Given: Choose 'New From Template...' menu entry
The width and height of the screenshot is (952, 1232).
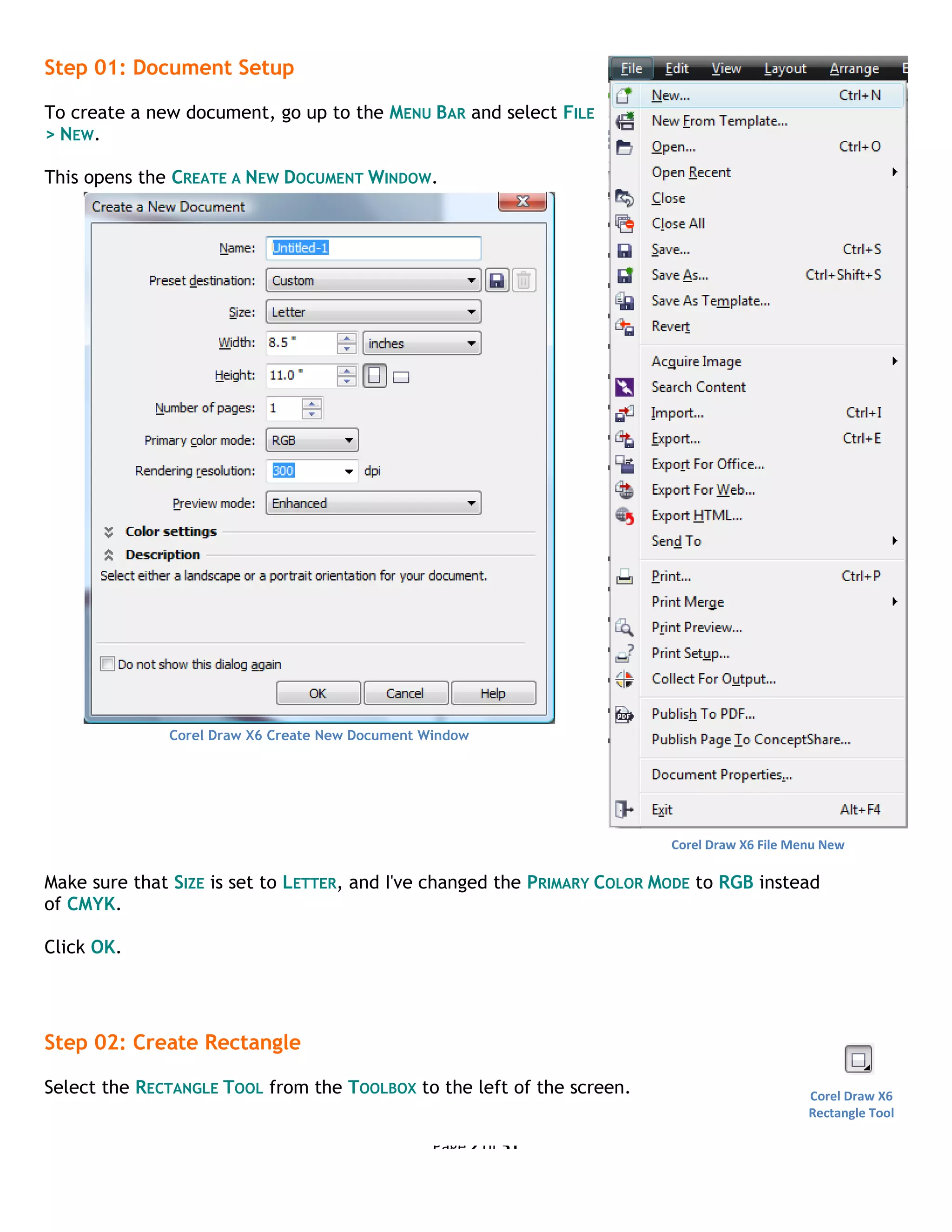Looking at the screenshot, I should pos(719,121).
